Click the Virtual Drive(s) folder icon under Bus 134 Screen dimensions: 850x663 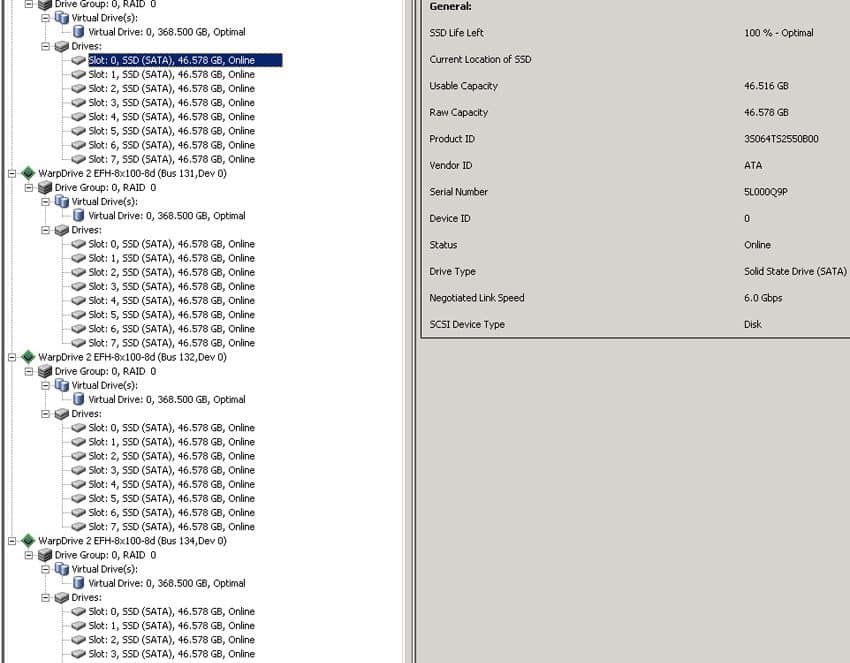[62, 569]
